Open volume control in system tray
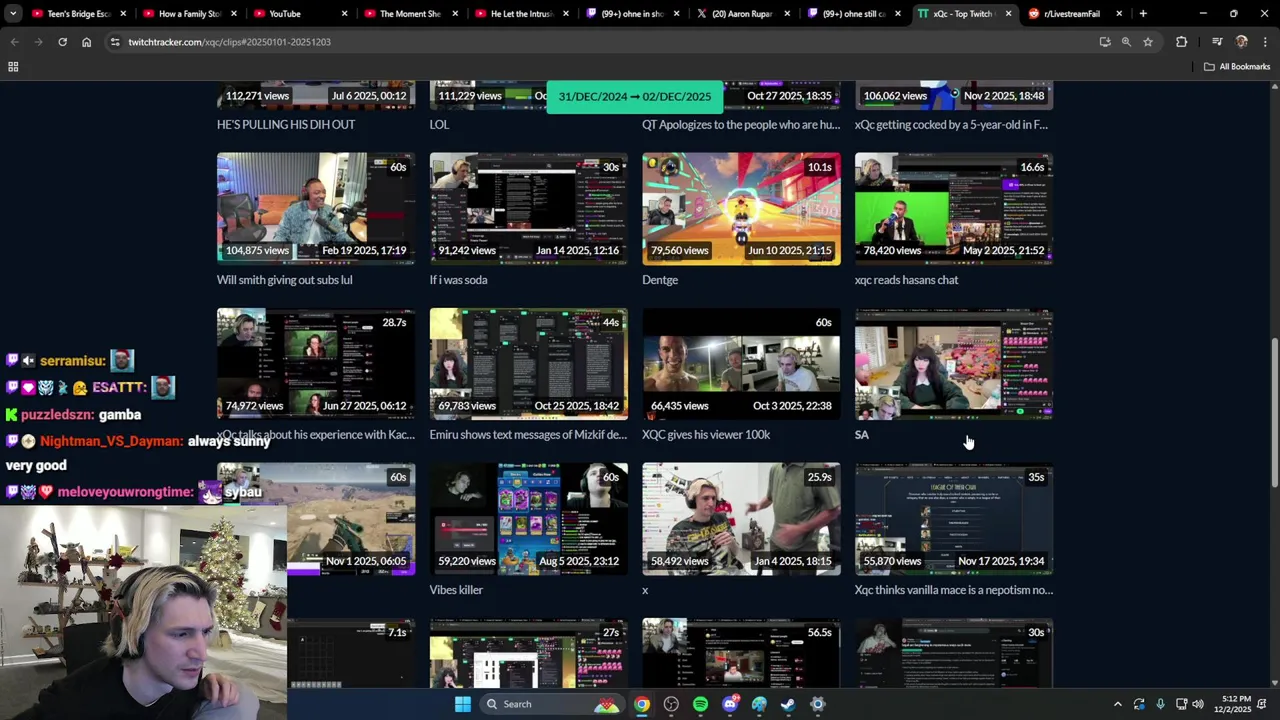The image size is (1280, 720). (1198, 704)
